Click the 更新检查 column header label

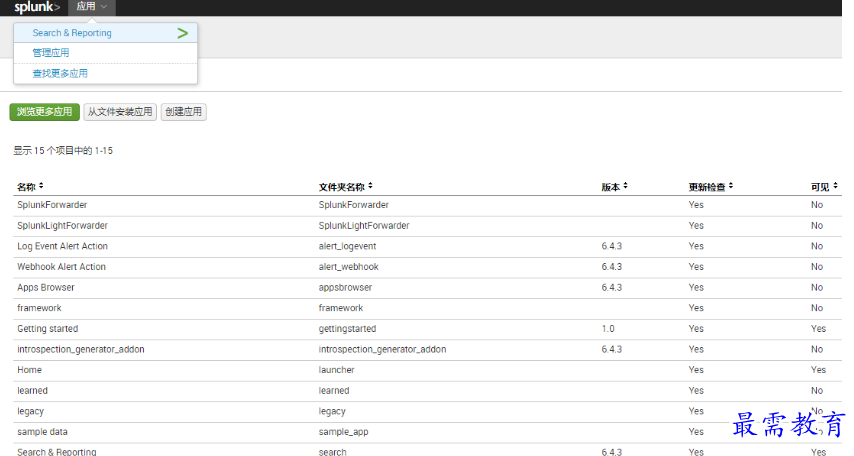pyautogui.click(x=707, y=187)
